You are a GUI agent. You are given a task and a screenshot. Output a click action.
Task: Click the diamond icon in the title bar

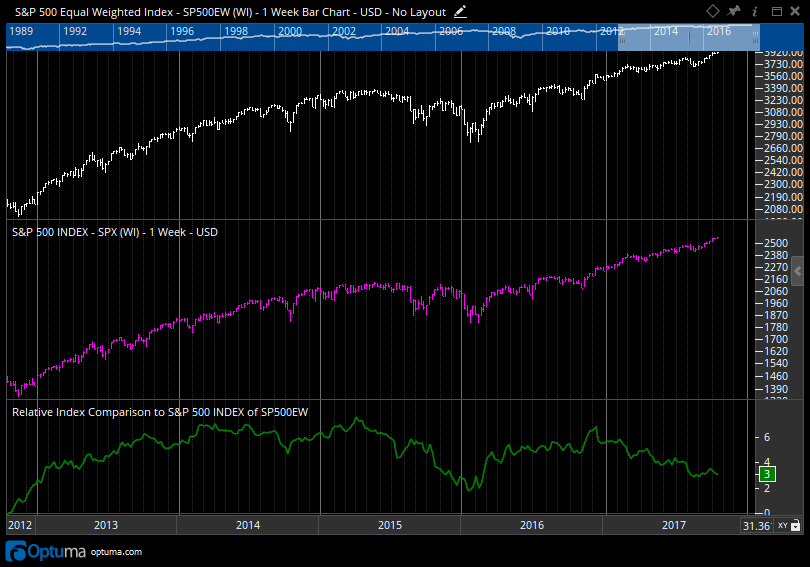coord(712,11)
